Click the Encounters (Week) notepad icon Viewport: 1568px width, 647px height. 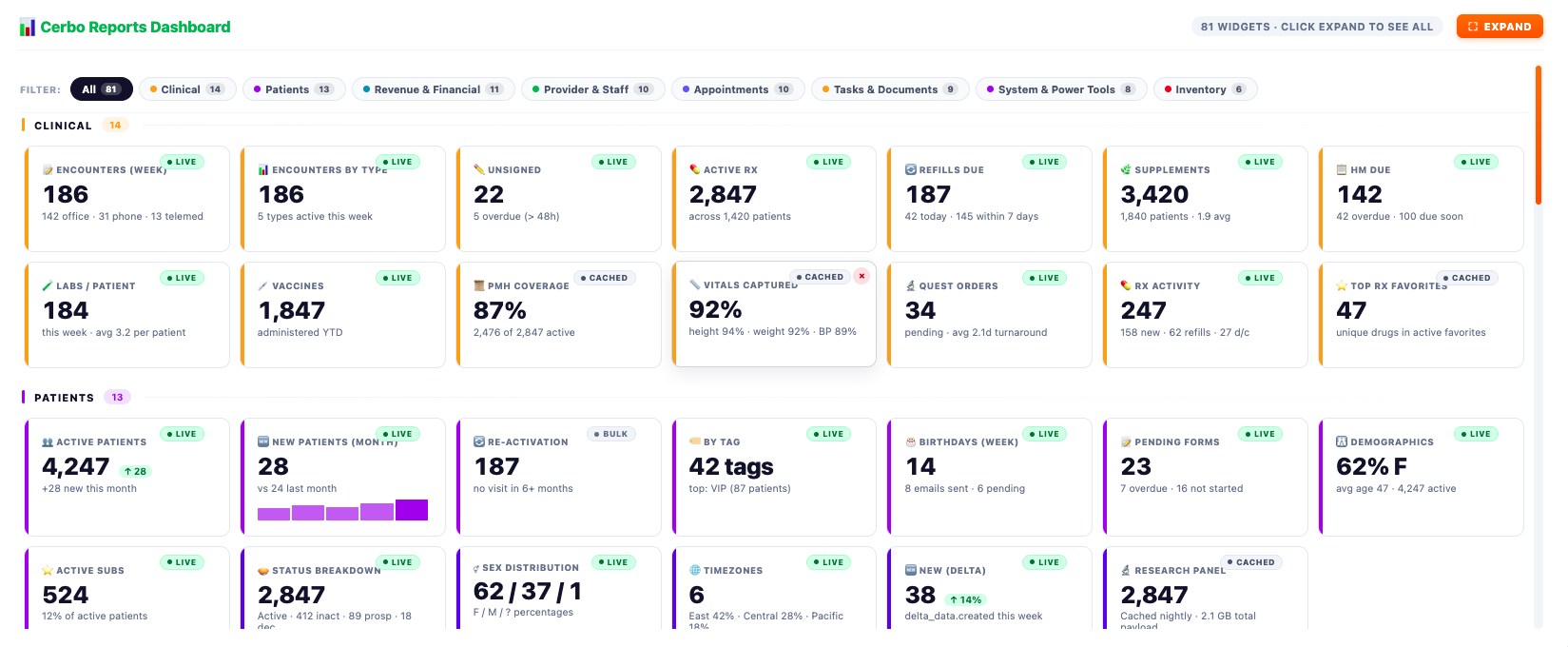point(48,170)
